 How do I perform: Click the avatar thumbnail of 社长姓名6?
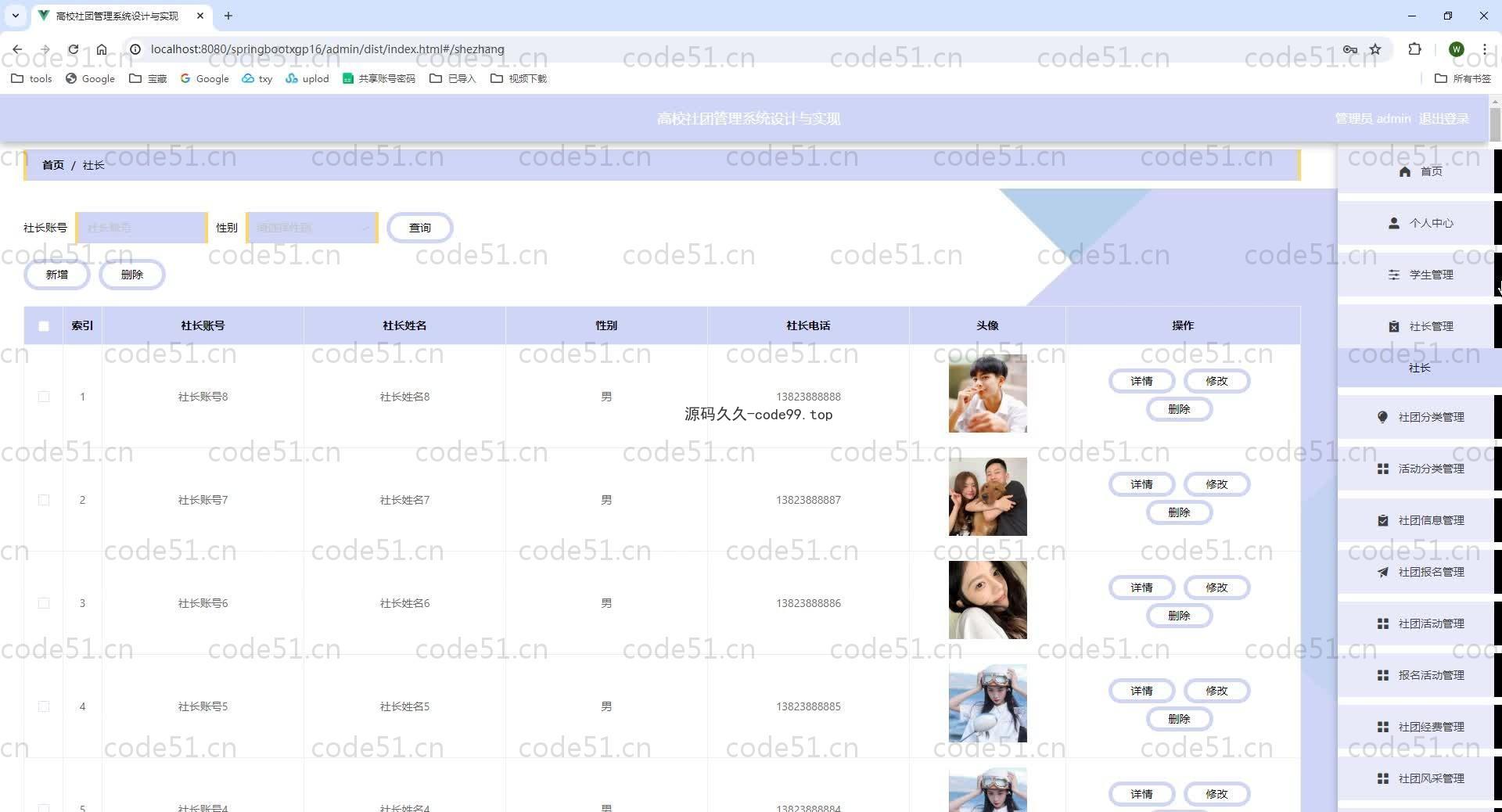[x=988, y=600]
